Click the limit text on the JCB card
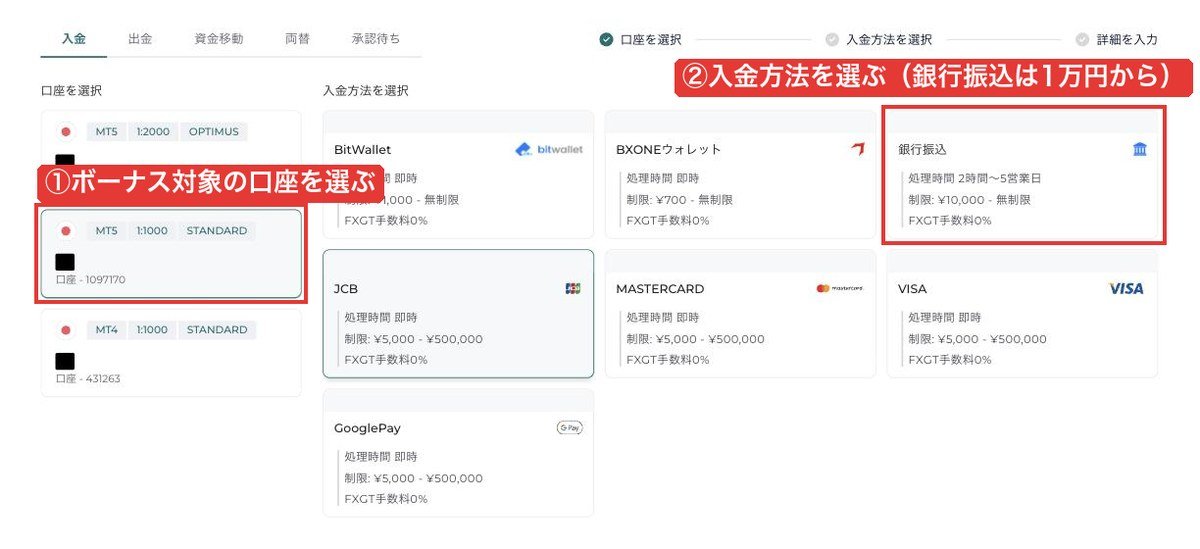 point(414,339)
